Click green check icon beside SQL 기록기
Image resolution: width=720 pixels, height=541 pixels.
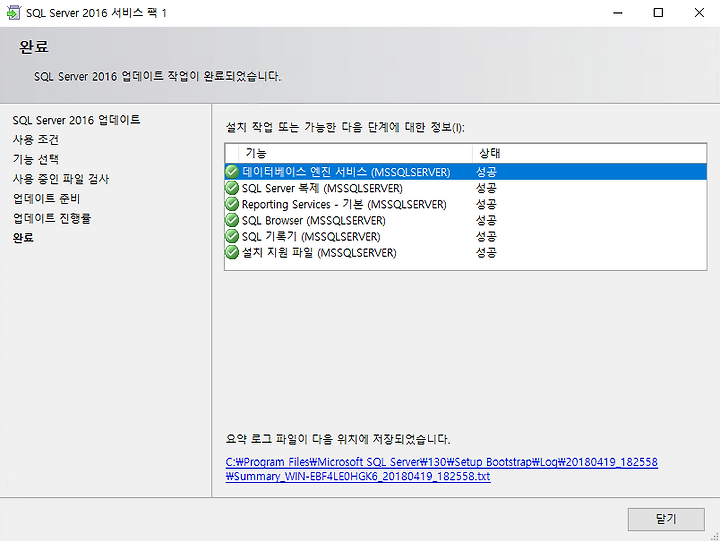[232, 236]
